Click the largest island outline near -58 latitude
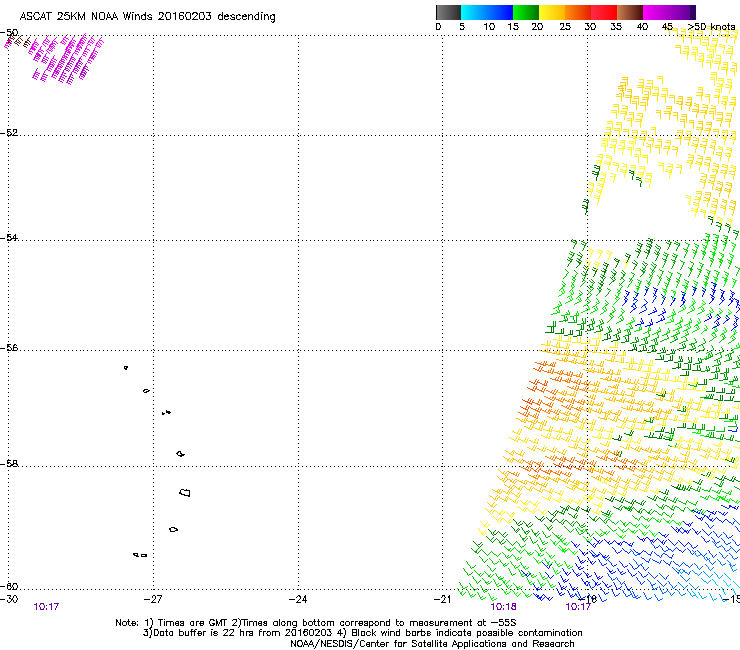Image resolution: width=740 pixels, height=650 pixels. point(185,492)
